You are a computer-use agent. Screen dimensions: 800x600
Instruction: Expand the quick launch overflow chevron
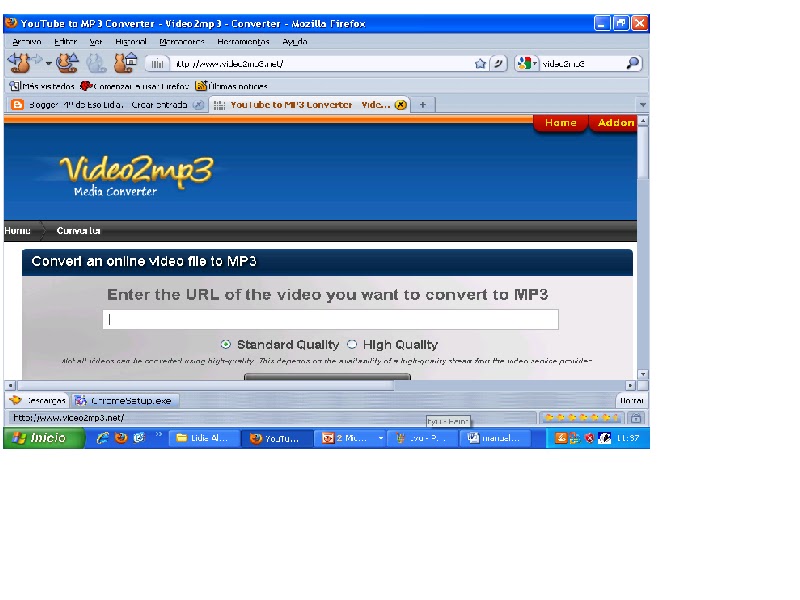point(159,435)
